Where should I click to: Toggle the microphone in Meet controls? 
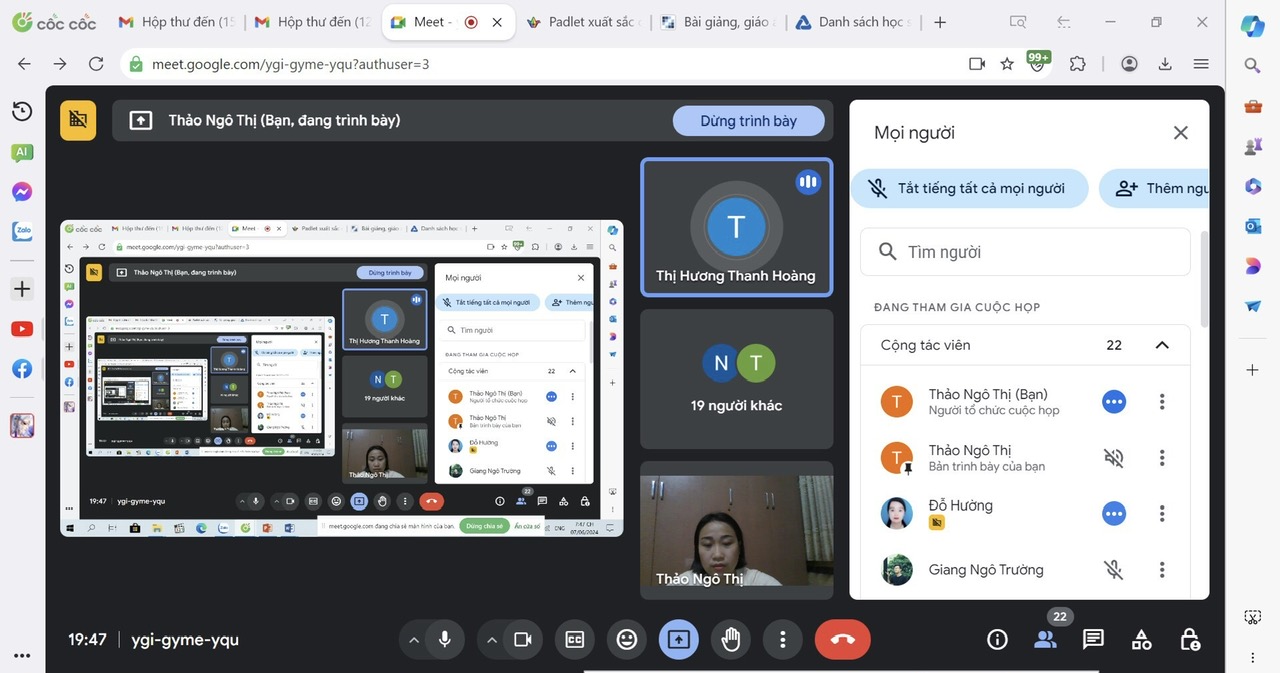[x=444, y=639]
